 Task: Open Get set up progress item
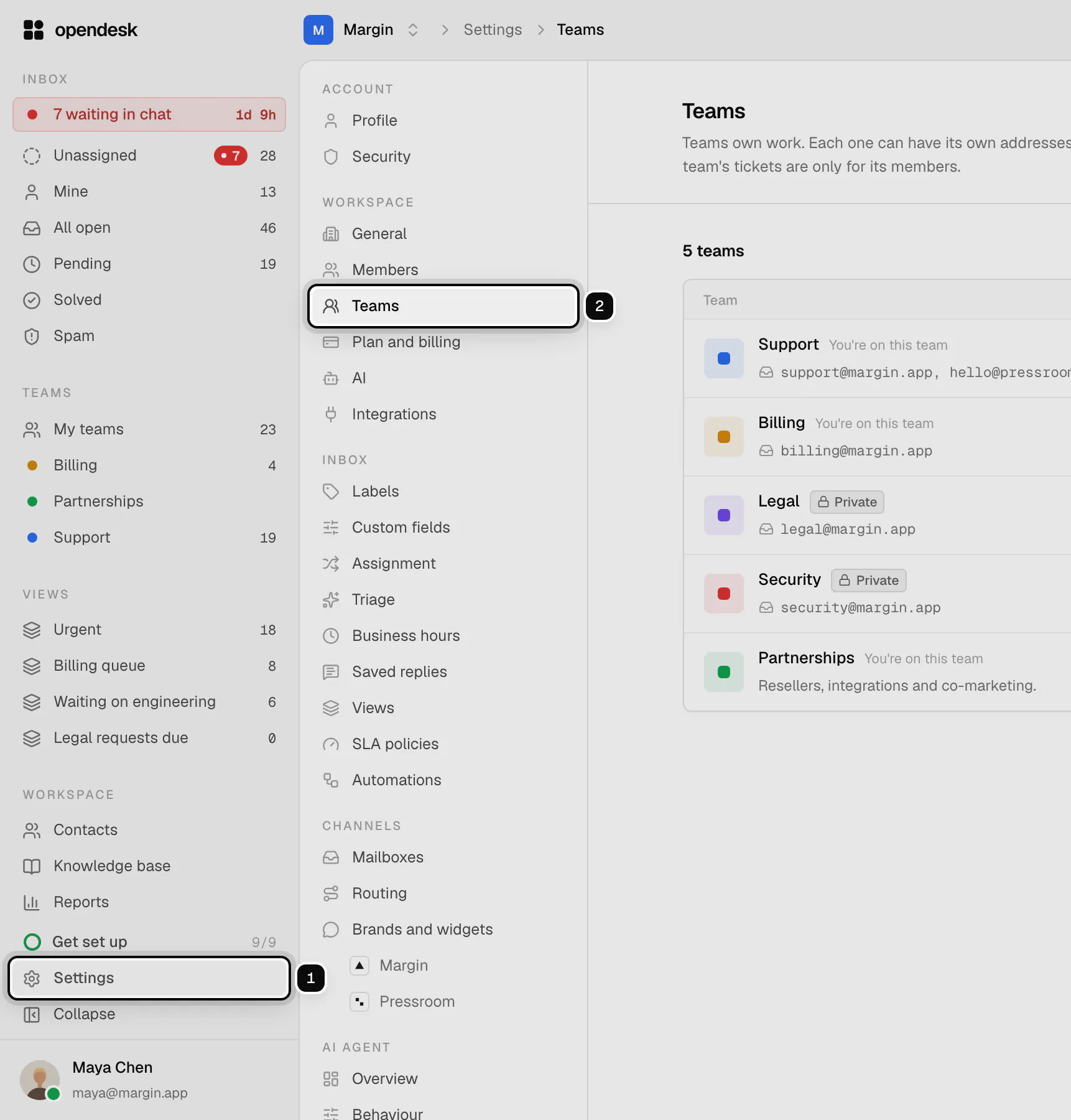(149, 942)
